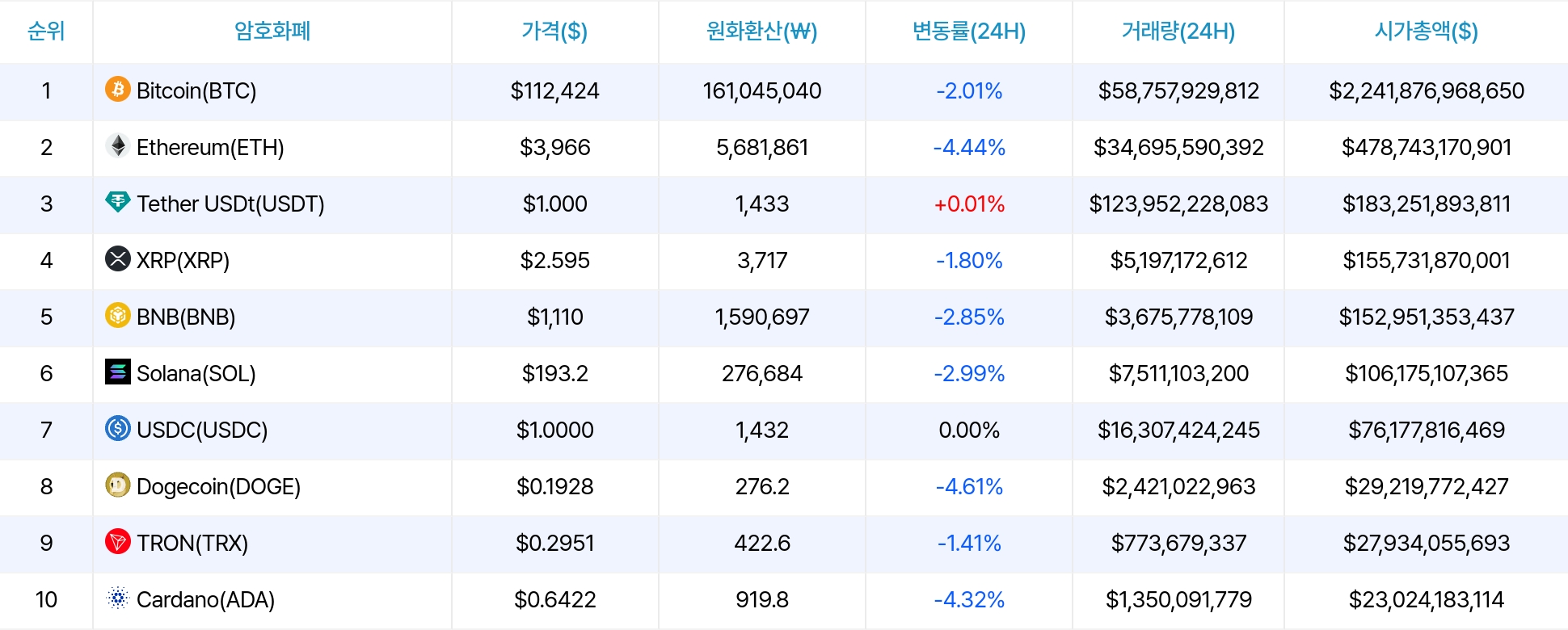This screenshot has width=1568, height=630.
Task: Sort by 암호화폐 column header
Action: (272, 31)
